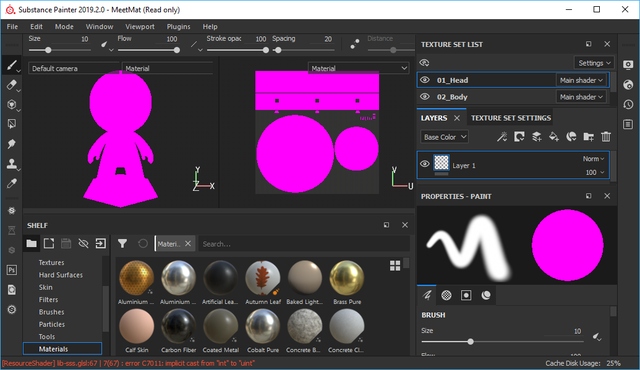Image resolution: width=640 pixels, height=370 pixels.
Task: Open the History clock icon
Action: pyautogui.click(x=628, y=104)
